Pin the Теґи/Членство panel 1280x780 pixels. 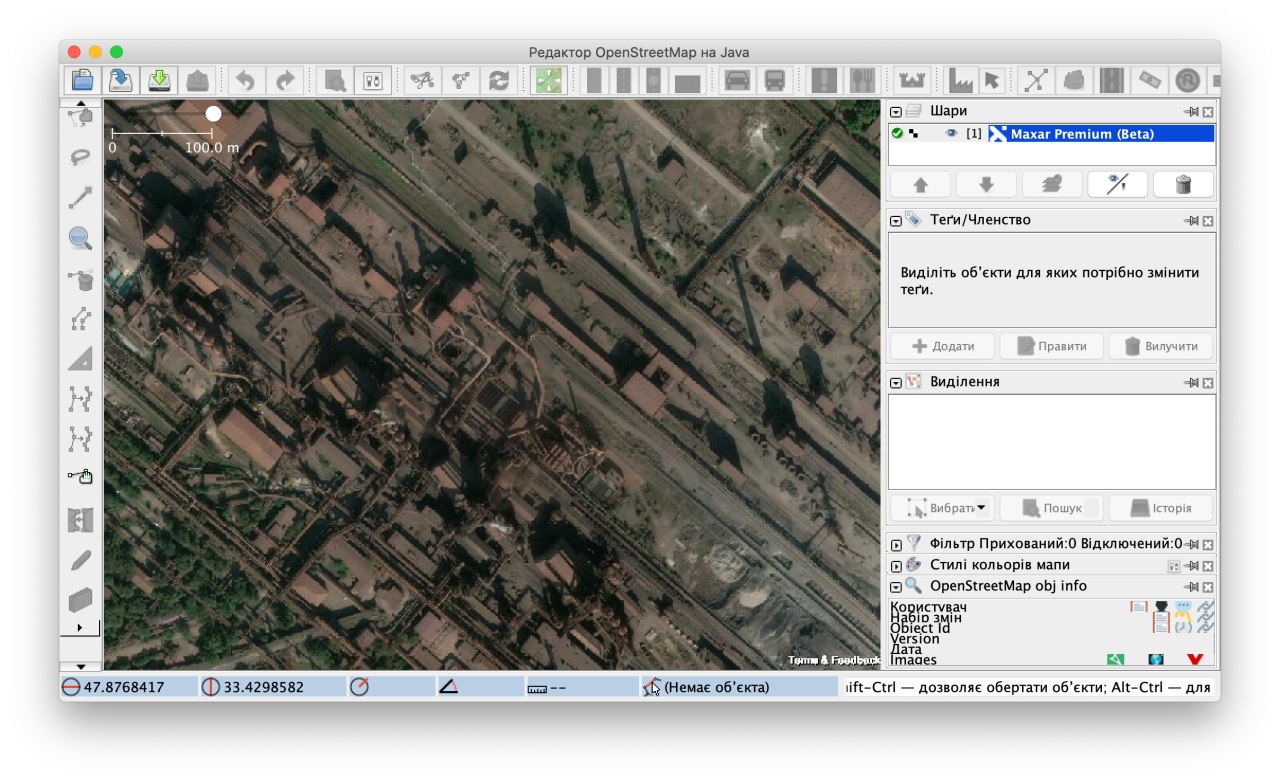click(x=1191, y=220)
